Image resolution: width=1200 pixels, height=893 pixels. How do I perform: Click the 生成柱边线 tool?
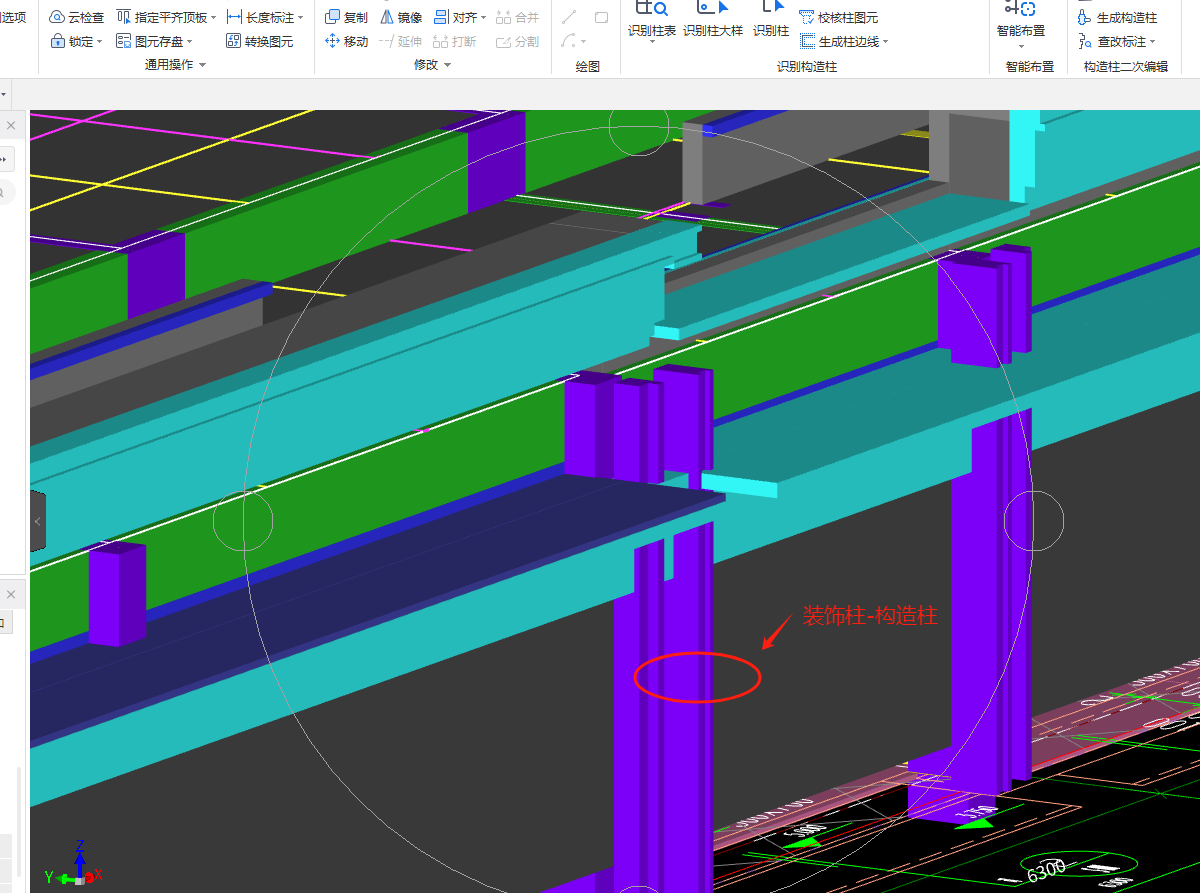tap(839, 41)
